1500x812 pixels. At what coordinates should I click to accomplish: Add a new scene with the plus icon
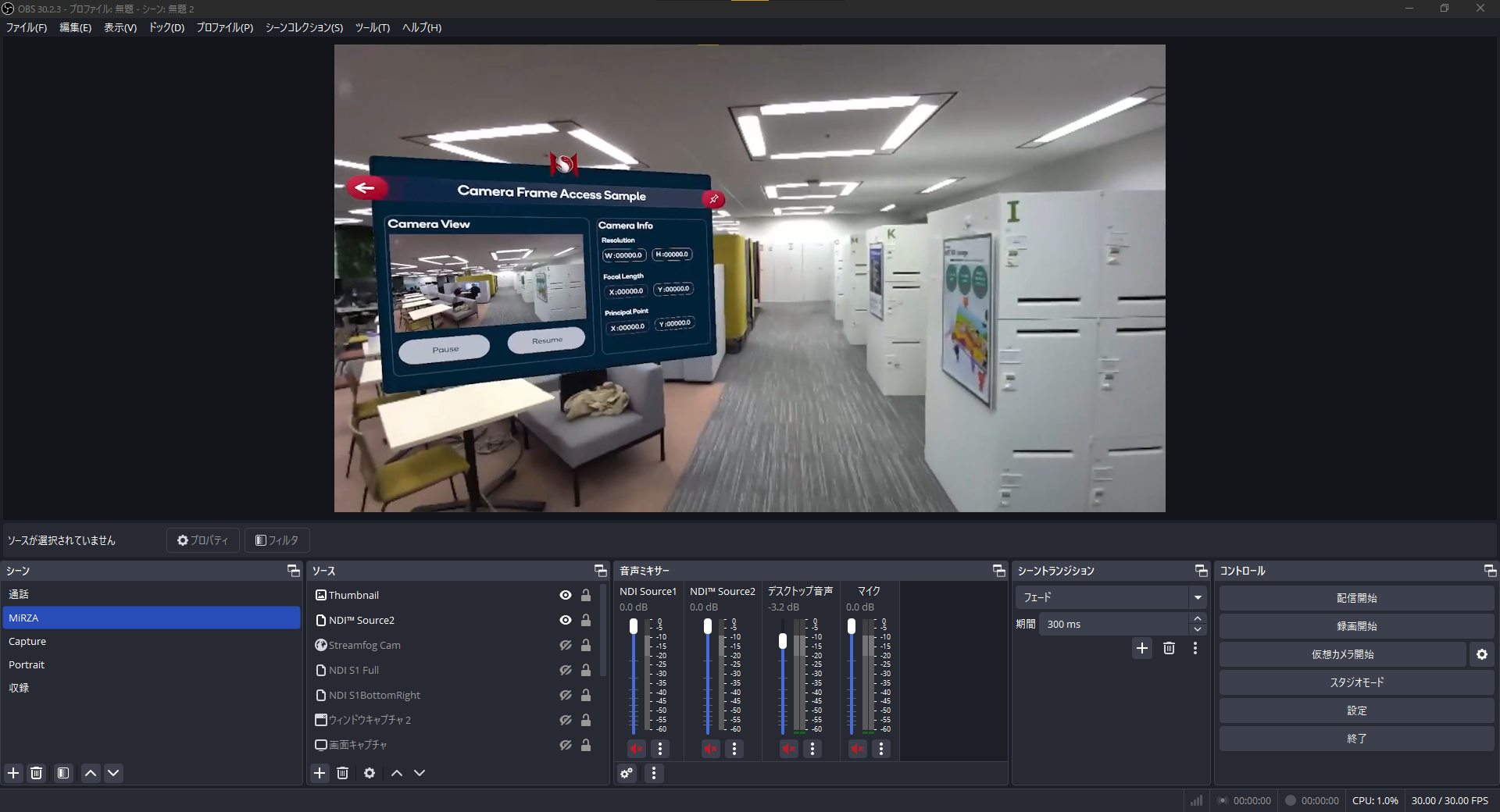13,773
